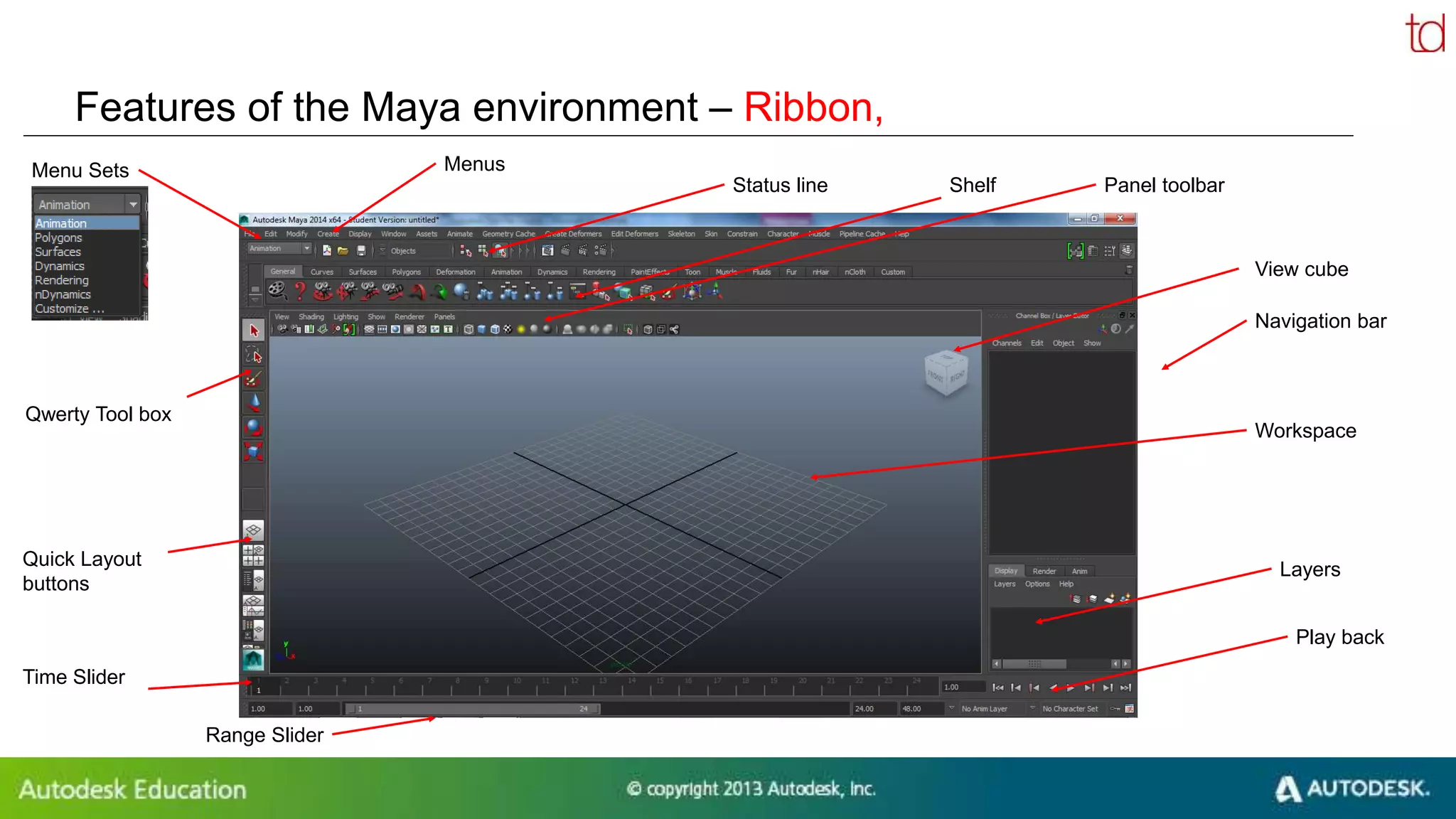1456x819 pixels.
Task: Open the Animation menu set dropdown
Action: tap(306, 249)
